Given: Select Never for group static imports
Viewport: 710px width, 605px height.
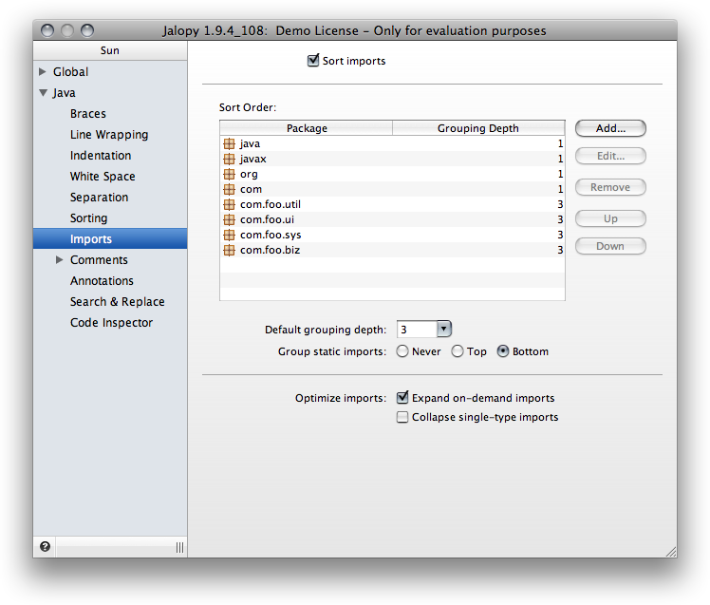Looking at the screenshot, I should pos(402,351).
